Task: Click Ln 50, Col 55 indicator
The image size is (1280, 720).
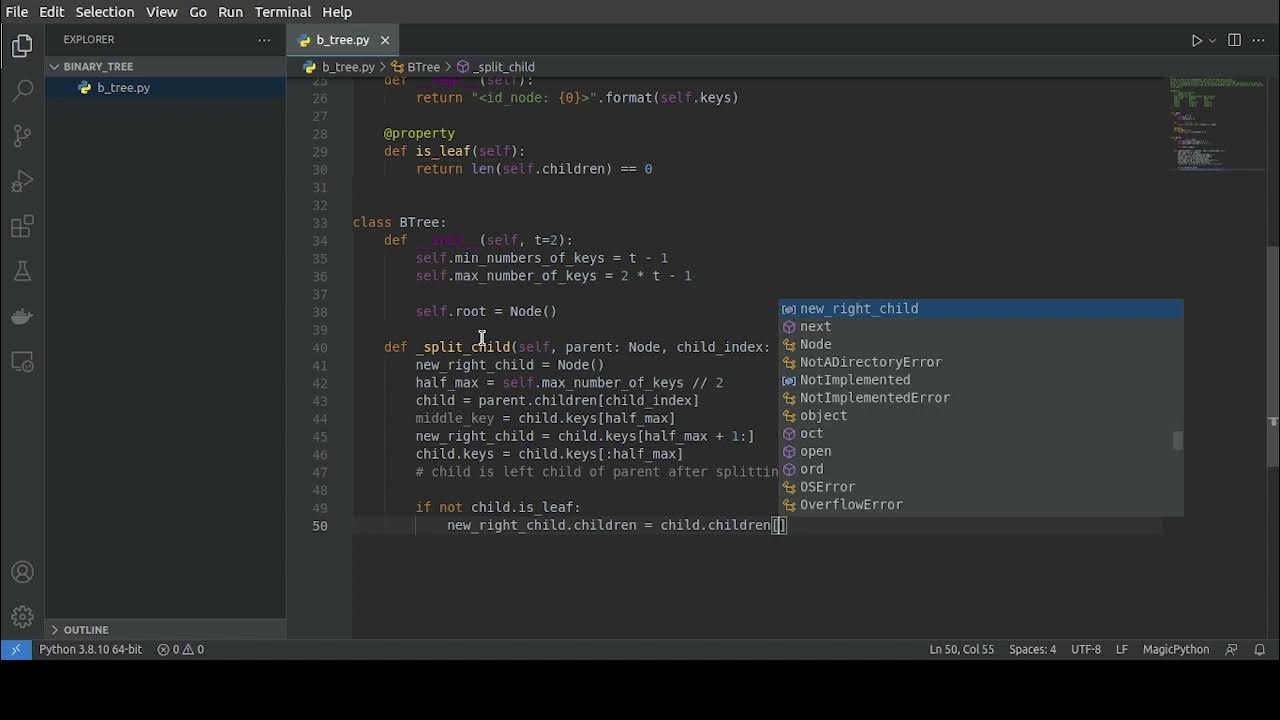Action: click(961, 649)
